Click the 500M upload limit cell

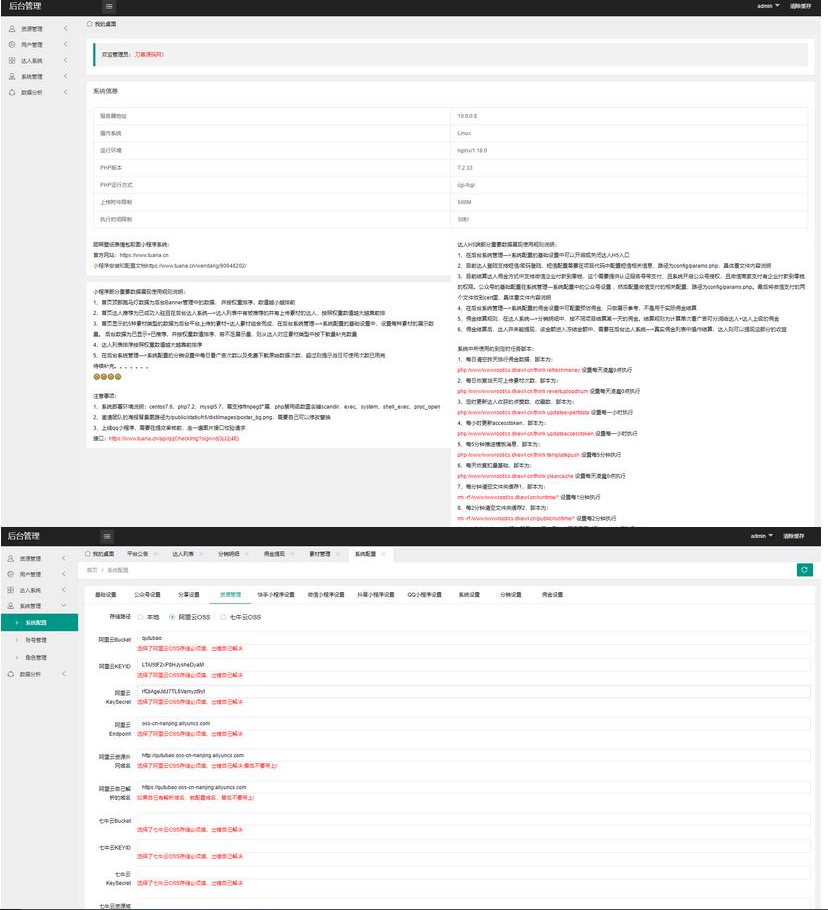pyautogui.click(x=629, y=202)
